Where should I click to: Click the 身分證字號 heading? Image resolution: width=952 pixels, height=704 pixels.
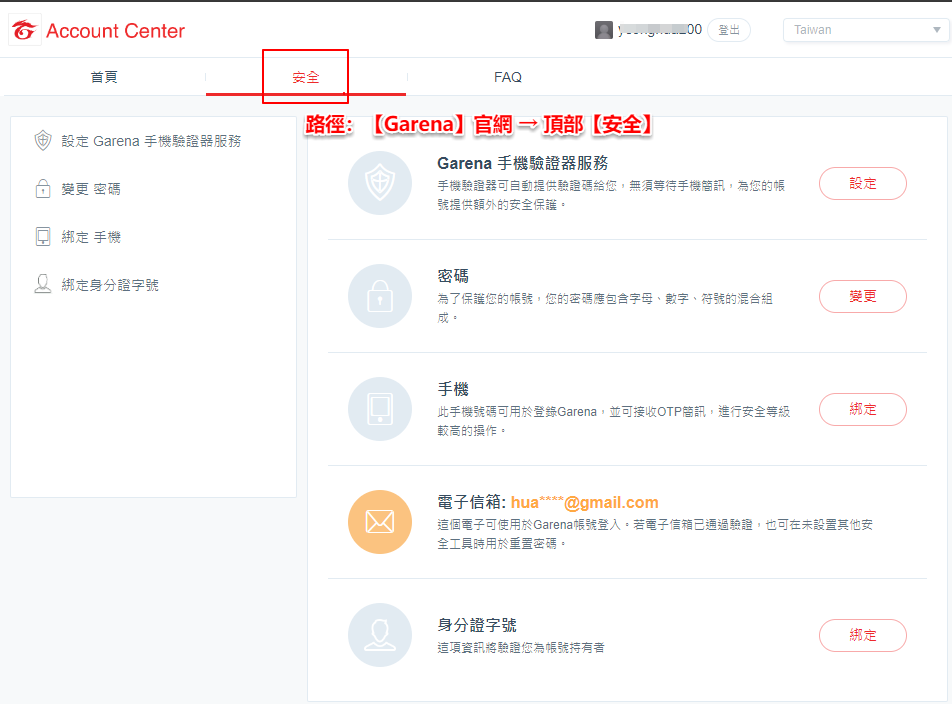point(477,625)
